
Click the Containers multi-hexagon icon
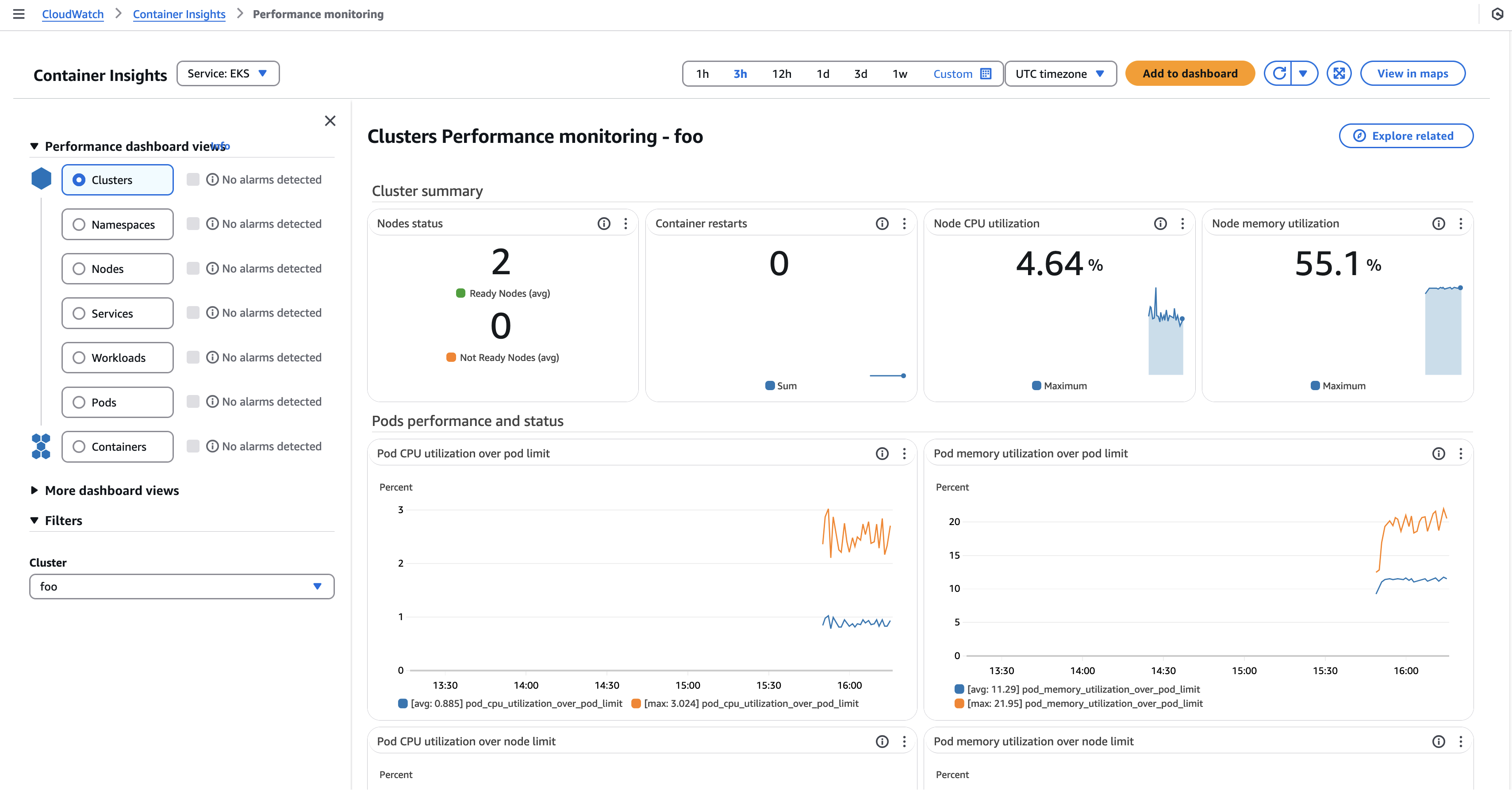click(x=41, y=446)
